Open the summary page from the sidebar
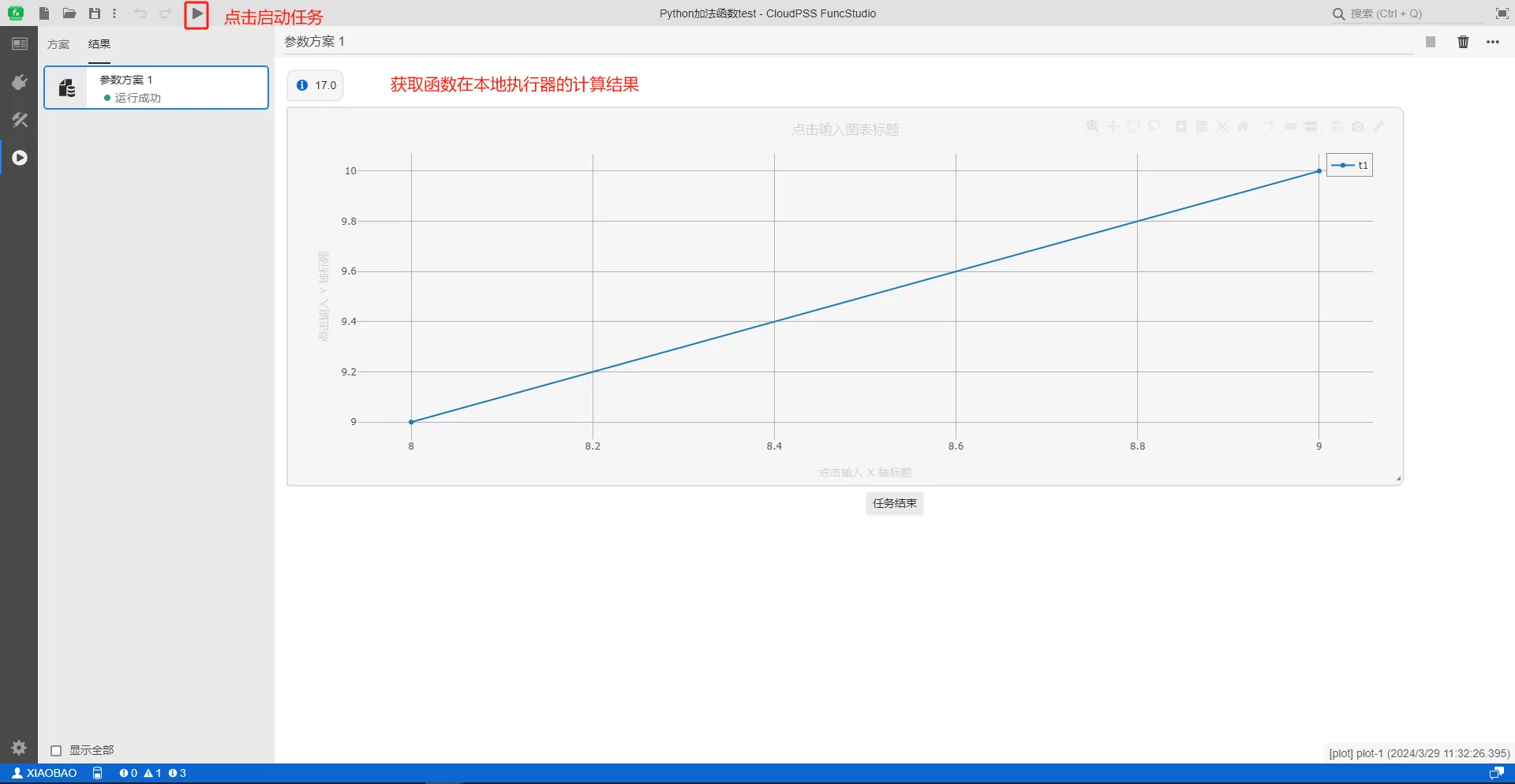1515x784 pixels. (x=20, y=44)
